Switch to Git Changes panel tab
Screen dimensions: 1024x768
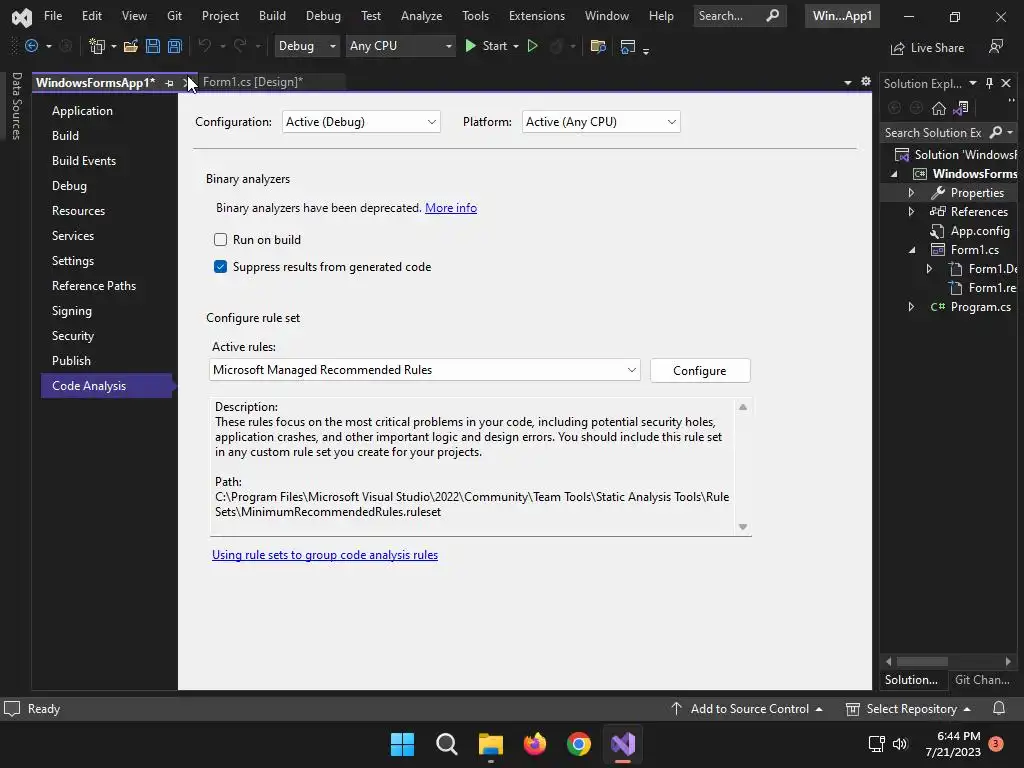(982, 680)
